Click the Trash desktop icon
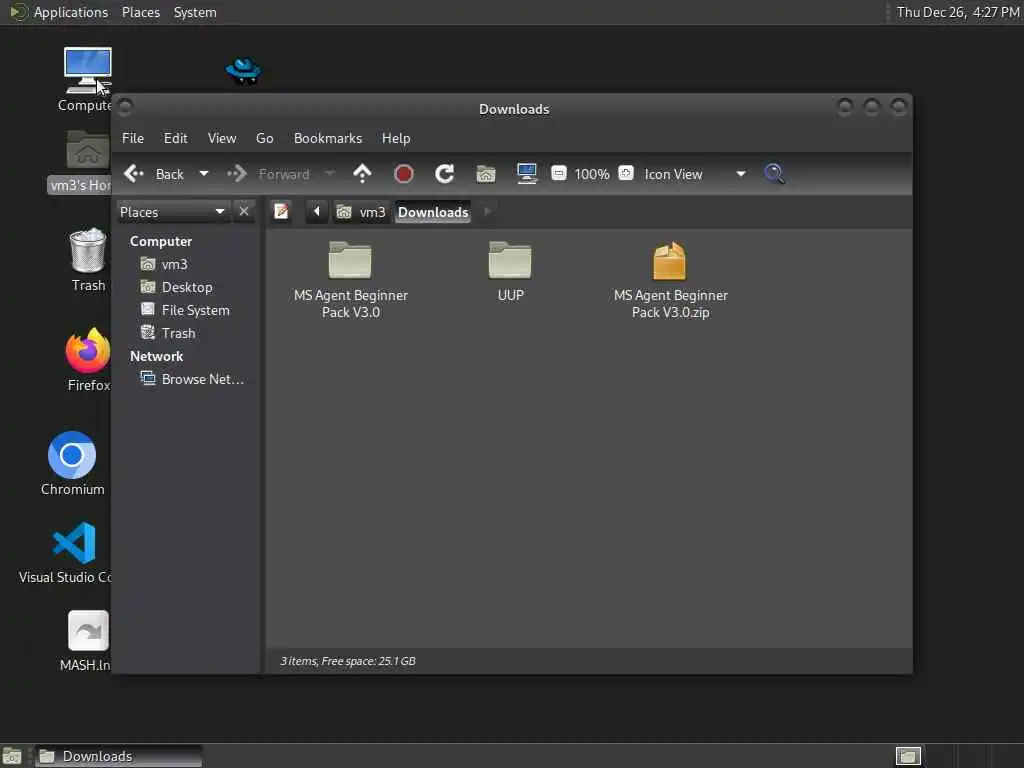The width and height of the screenshot is (1024, 768). click(x=88, y=260)
